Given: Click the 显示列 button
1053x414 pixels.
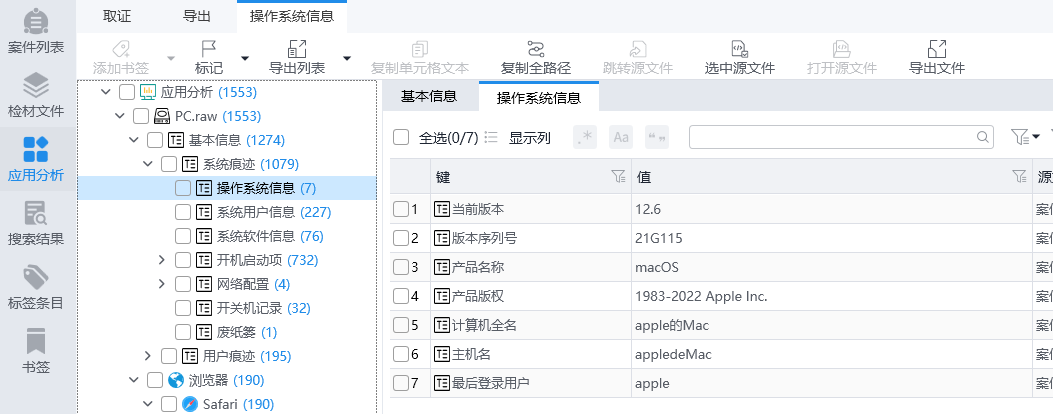Looking at the screenshot, I should [x=518, y=138].
